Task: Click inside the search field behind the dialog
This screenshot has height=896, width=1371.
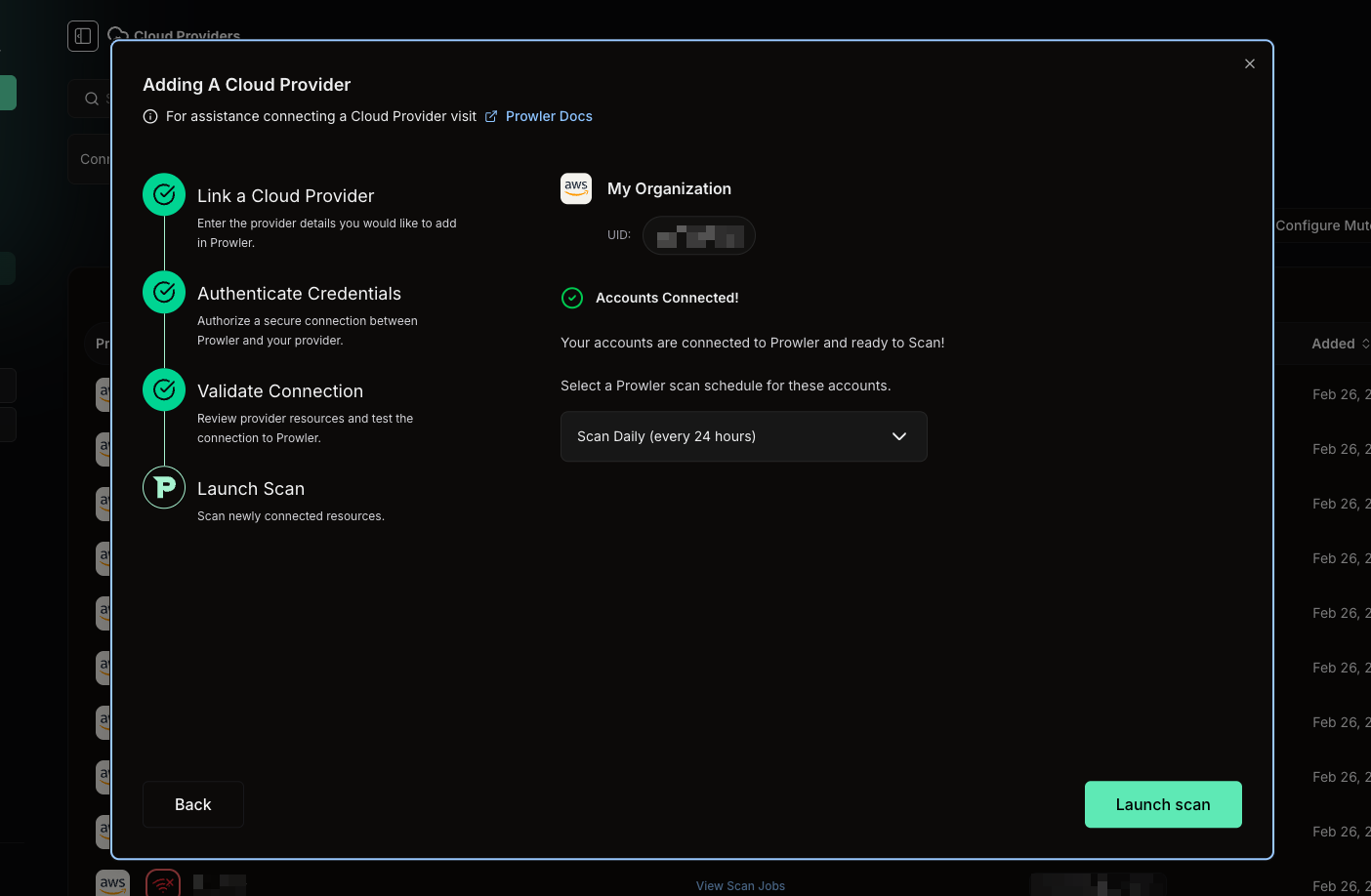Action: pos(98,99)
